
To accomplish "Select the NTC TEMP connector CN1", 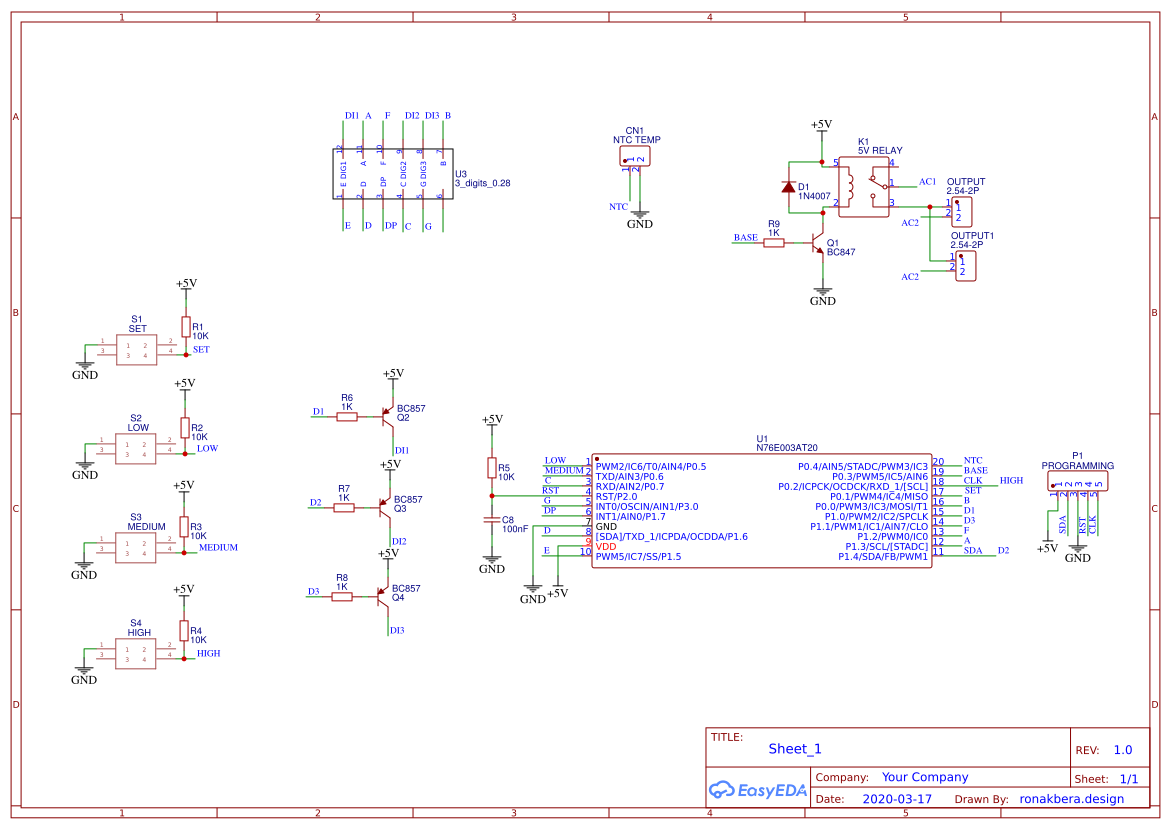I will click(x=637, y=155).
